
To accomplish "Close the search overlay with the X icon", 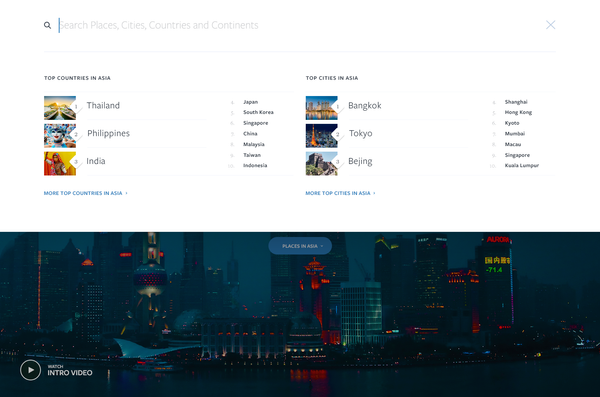I will point(550,25).
